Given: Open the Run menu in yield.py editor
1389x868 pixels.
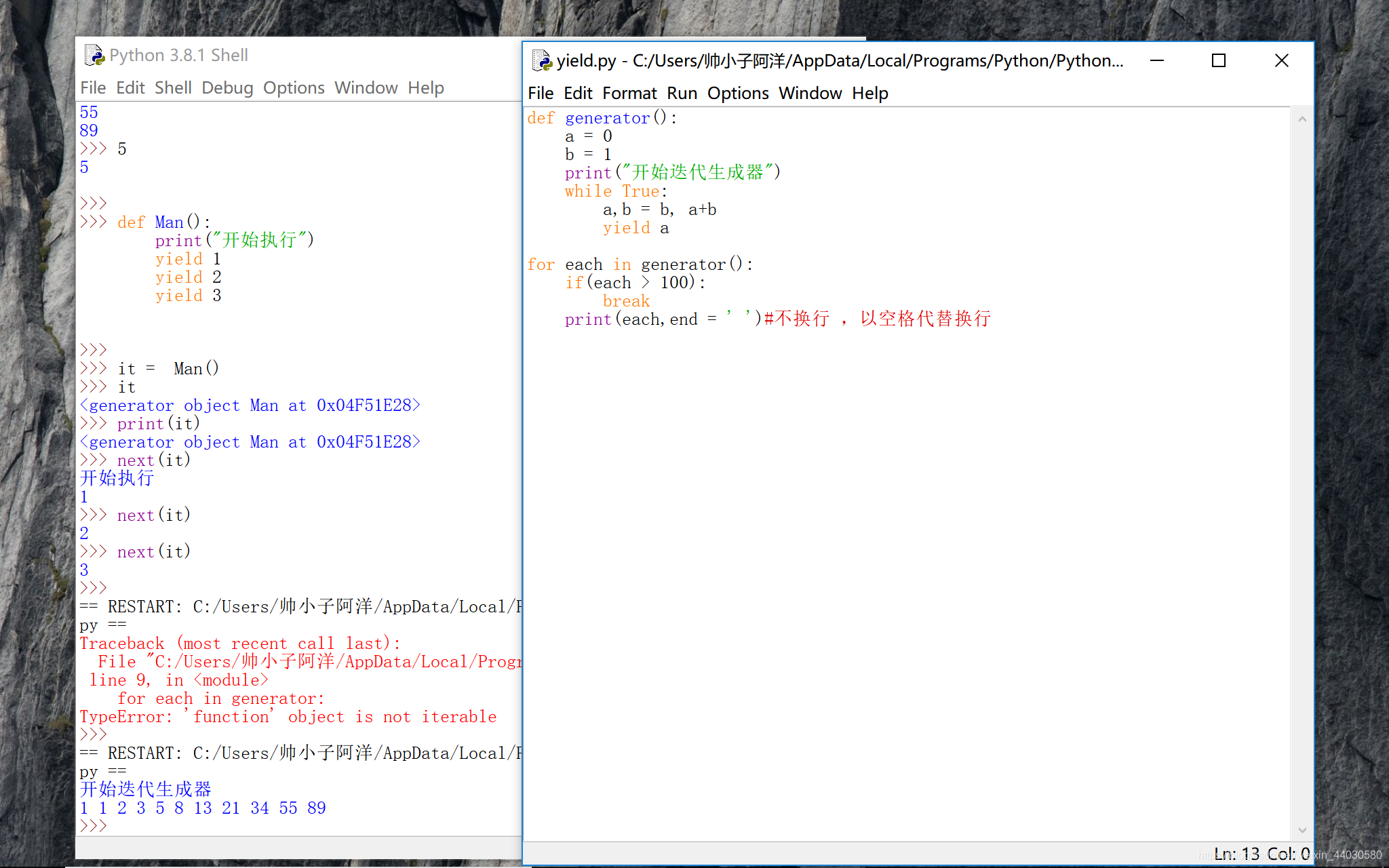Looking at the screenshot, I should [x=682, y=93].
